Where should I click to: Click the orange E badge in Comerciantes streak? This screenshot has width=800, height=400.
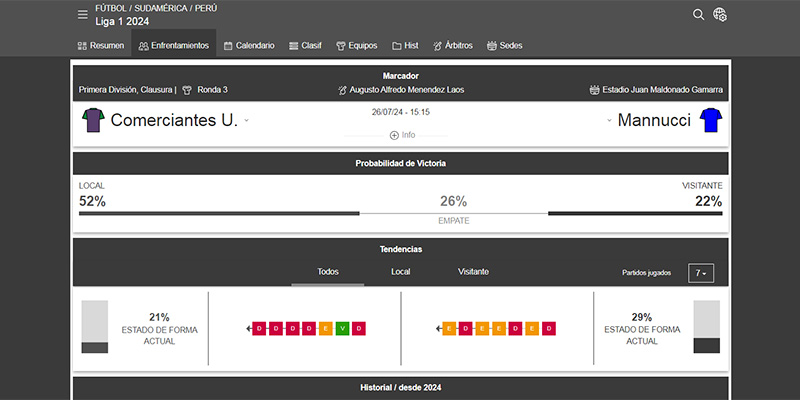(x=326, y=329)
